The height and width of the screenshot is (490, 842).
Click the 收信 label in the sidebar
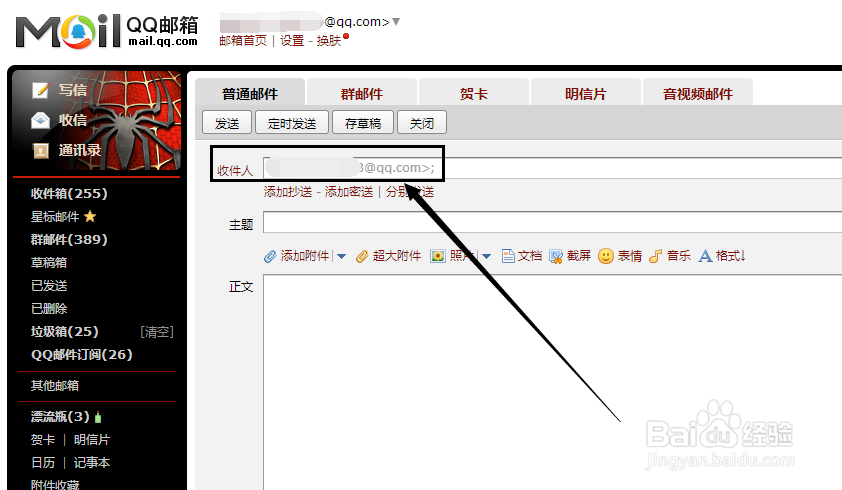pos(73,120)
